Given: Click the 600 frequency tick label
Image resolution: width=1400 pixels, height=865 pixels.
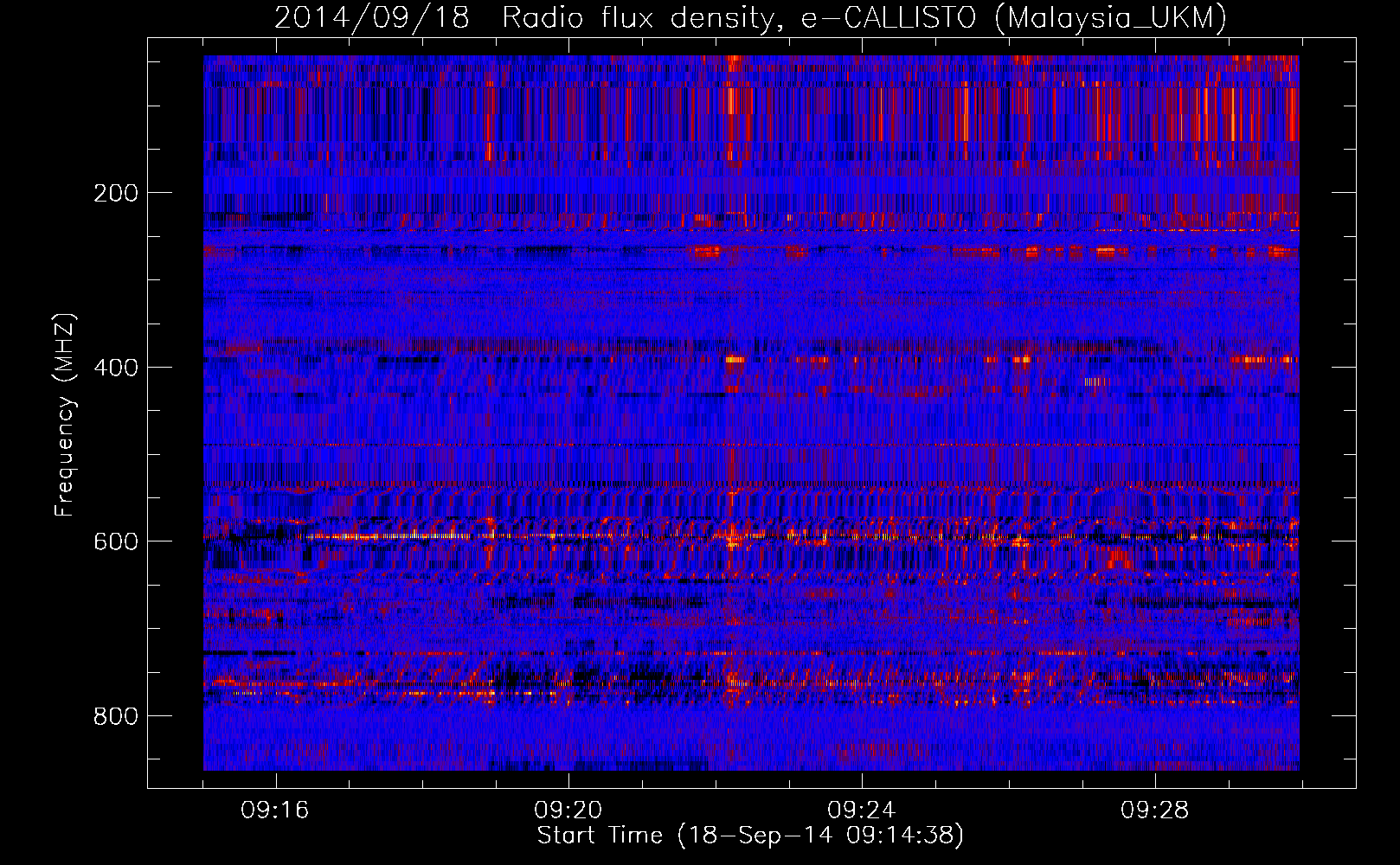Looking at the screenshot, I should coord(115,541).
